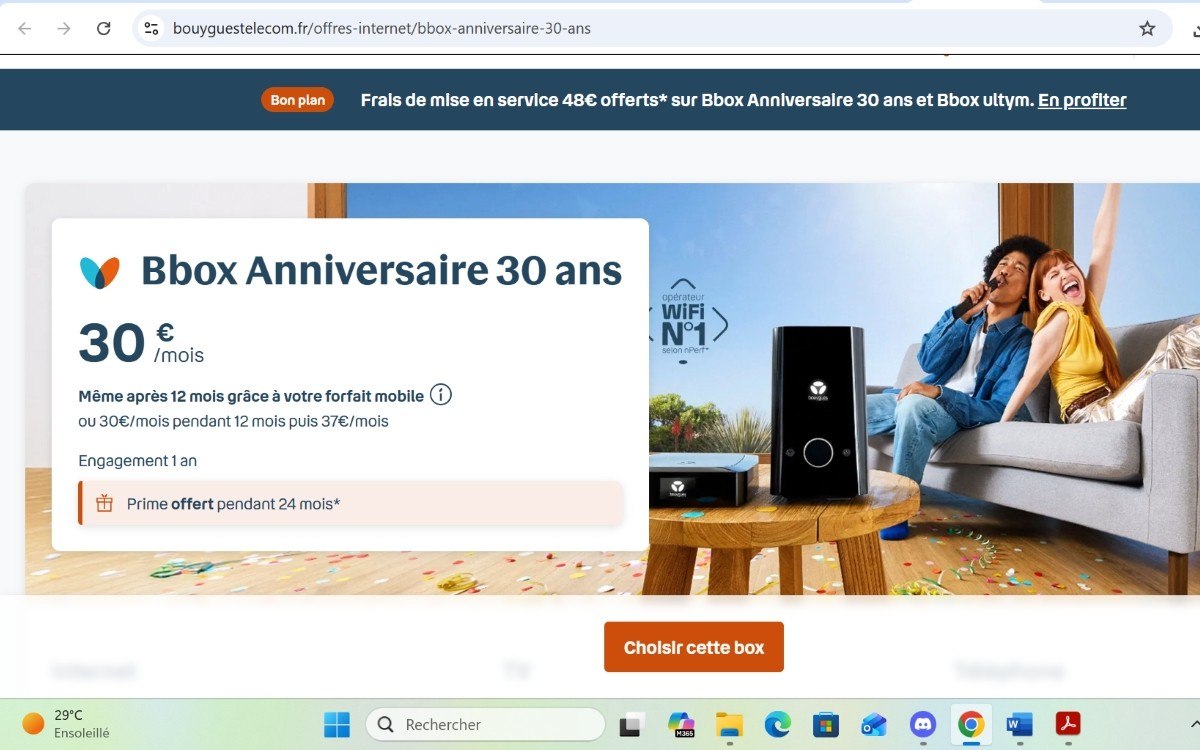Image resolution: width=1200 pixels, height=750 pixels.
Task: Click "Prime offert pendant 24 mois" banner
Action: point(351,503)
